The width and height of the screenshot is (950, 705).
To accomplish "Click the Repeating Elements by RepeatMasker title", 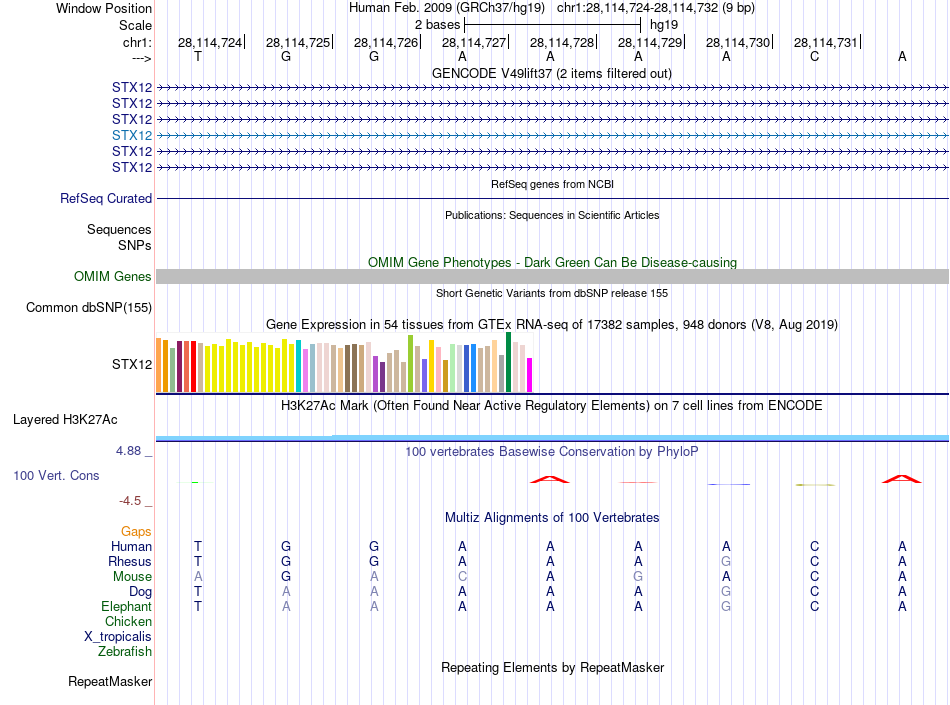I will click(x=551, y=667).
